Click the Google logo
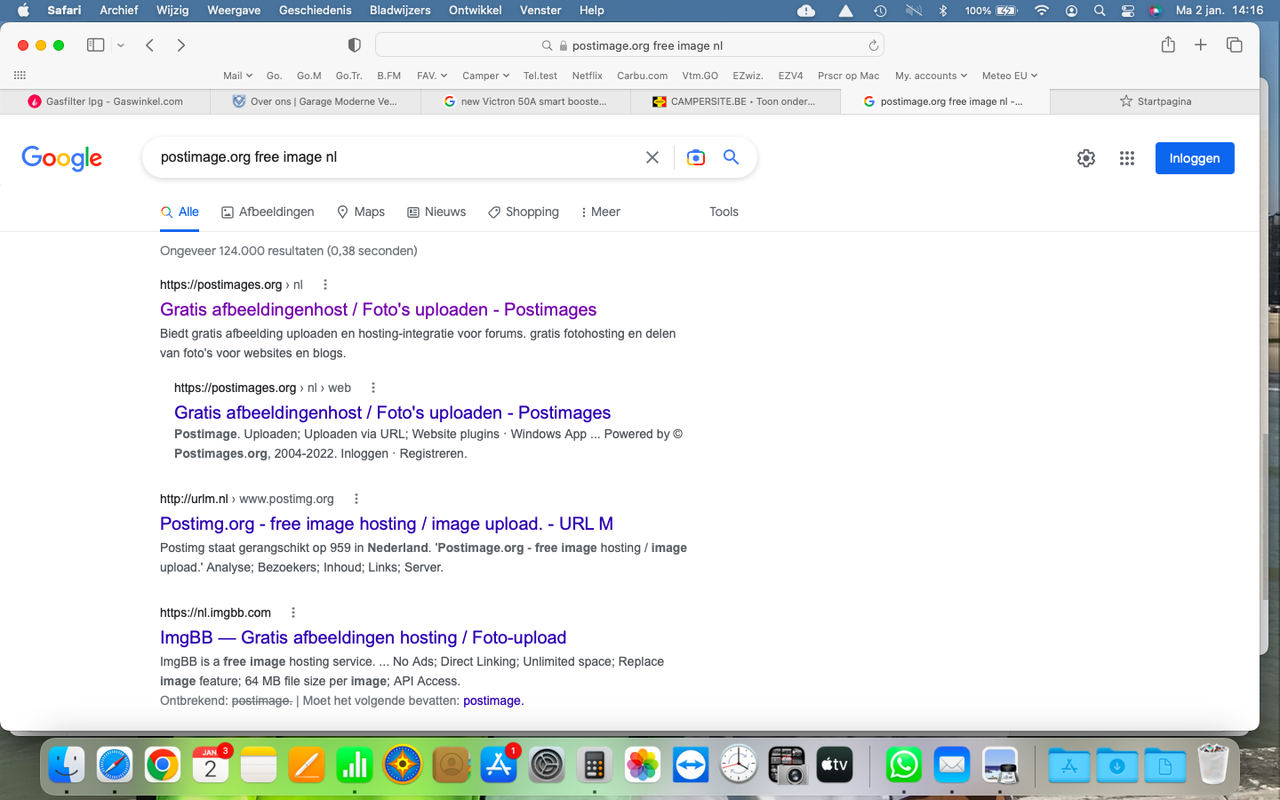 62,158
